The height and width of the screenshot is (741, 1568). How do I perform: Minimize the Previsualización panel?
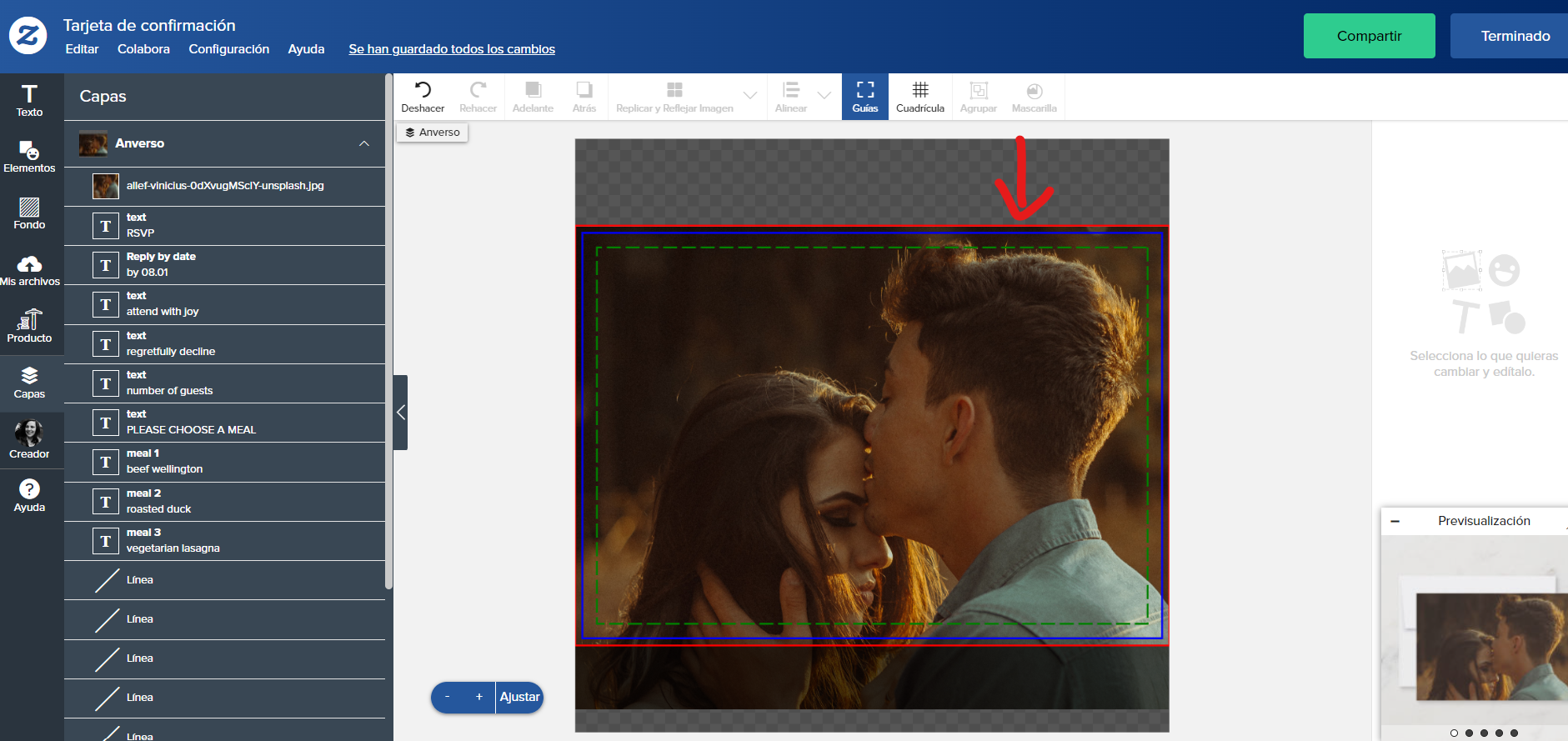(1395, 522)
